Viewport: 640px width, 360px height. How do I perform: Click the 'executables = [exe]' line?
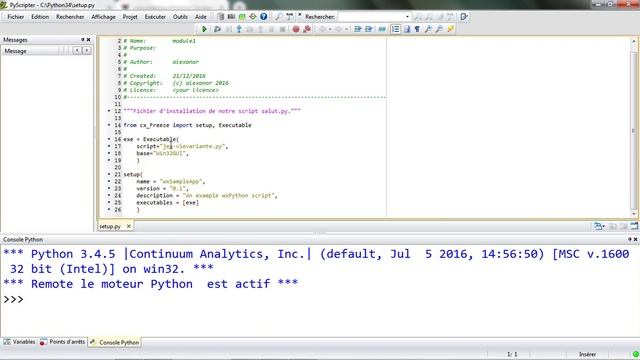point(167,202)
